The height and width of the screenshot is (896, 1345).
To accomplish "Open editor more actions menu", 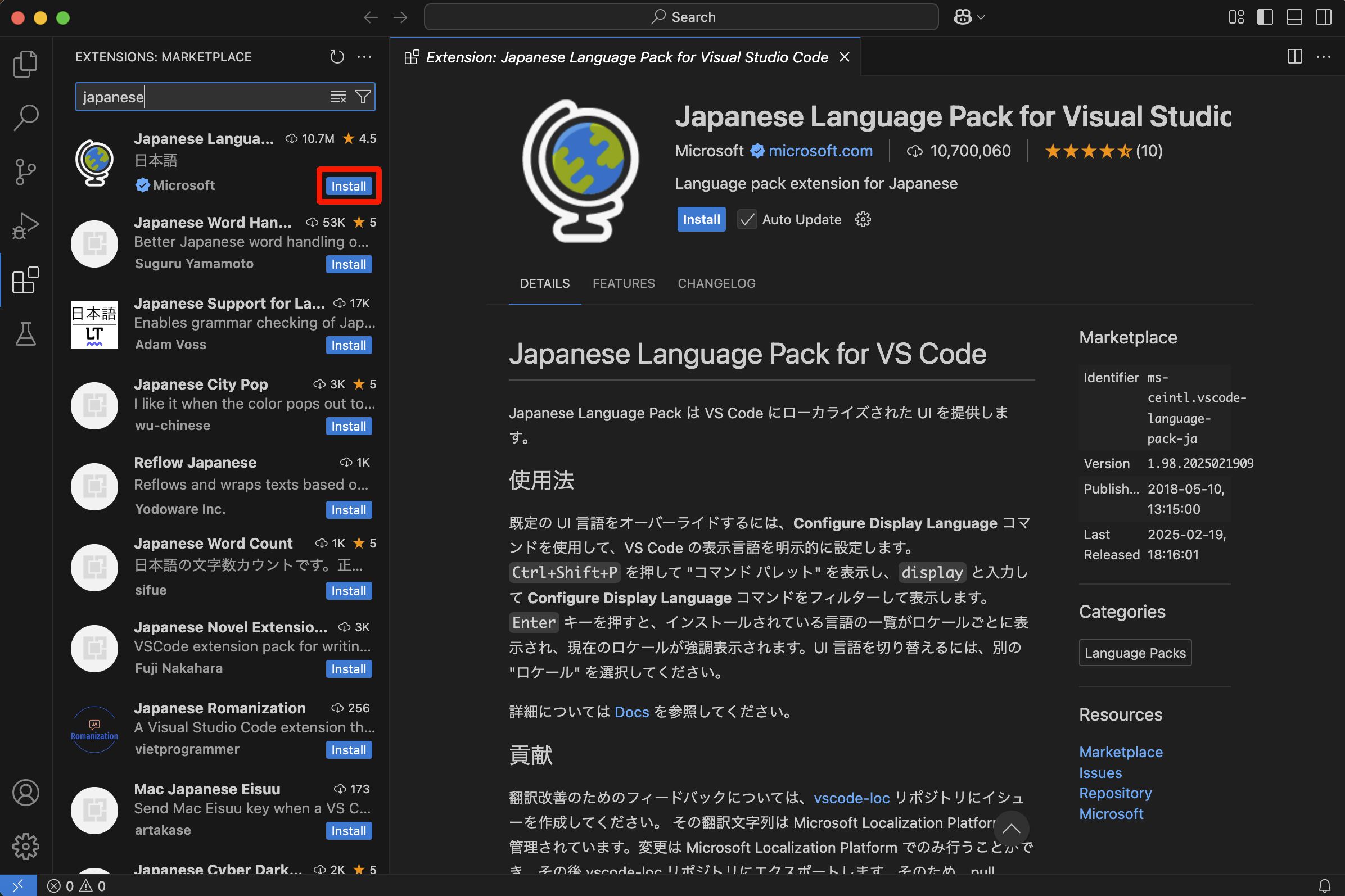I will (x=1324, y=57).
